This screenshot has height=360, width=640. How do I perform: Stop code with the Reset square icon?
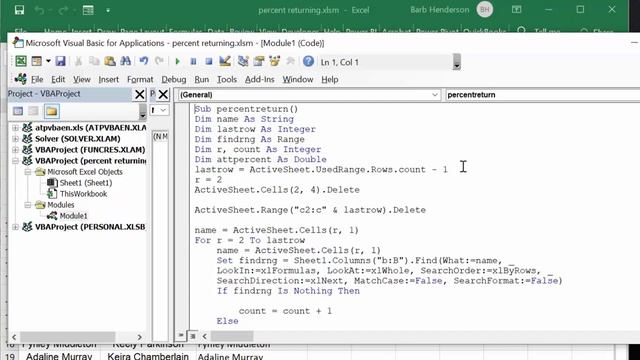209,62
